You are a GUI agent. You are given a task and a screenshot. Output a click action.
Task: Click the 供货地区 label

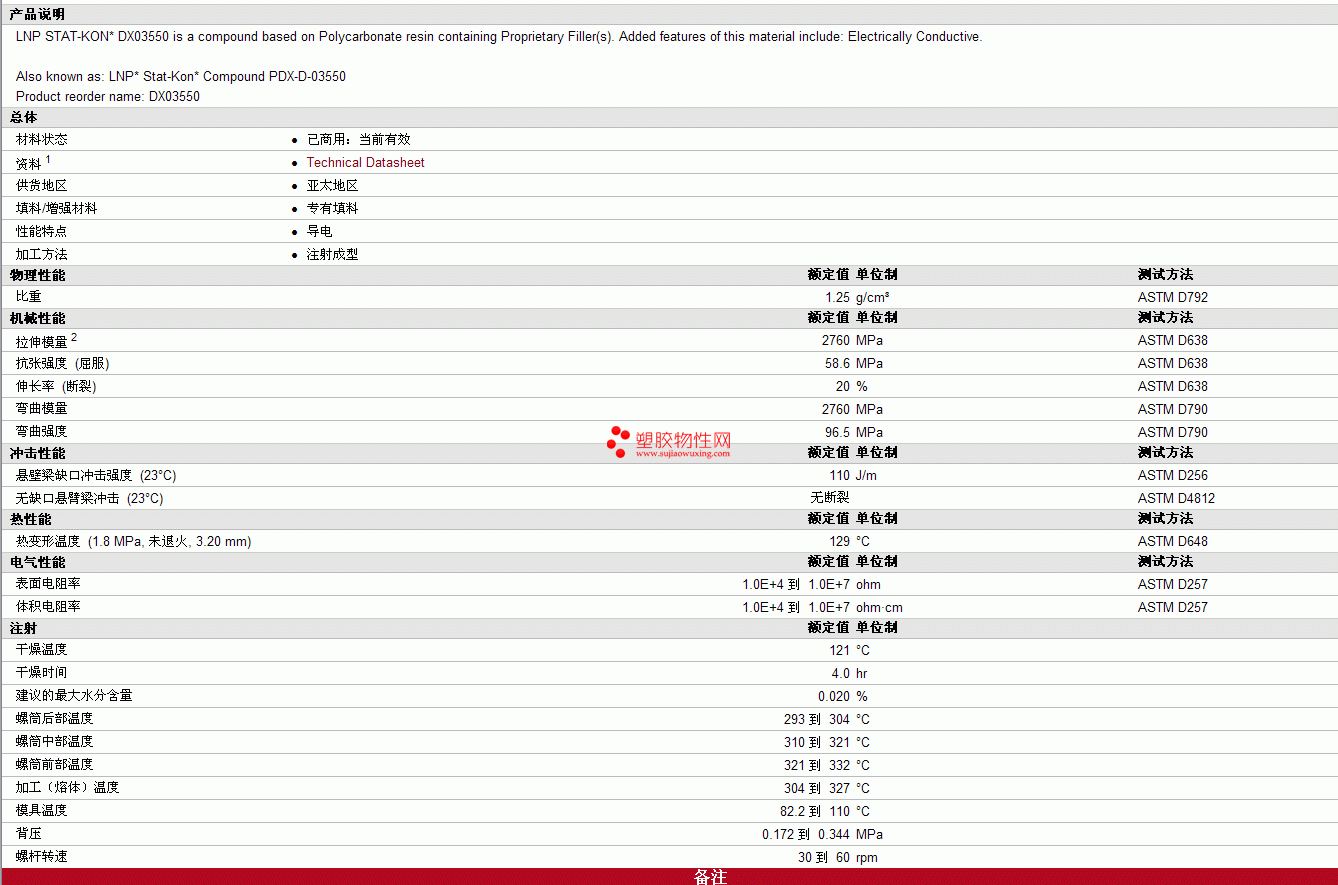point(42,186)
